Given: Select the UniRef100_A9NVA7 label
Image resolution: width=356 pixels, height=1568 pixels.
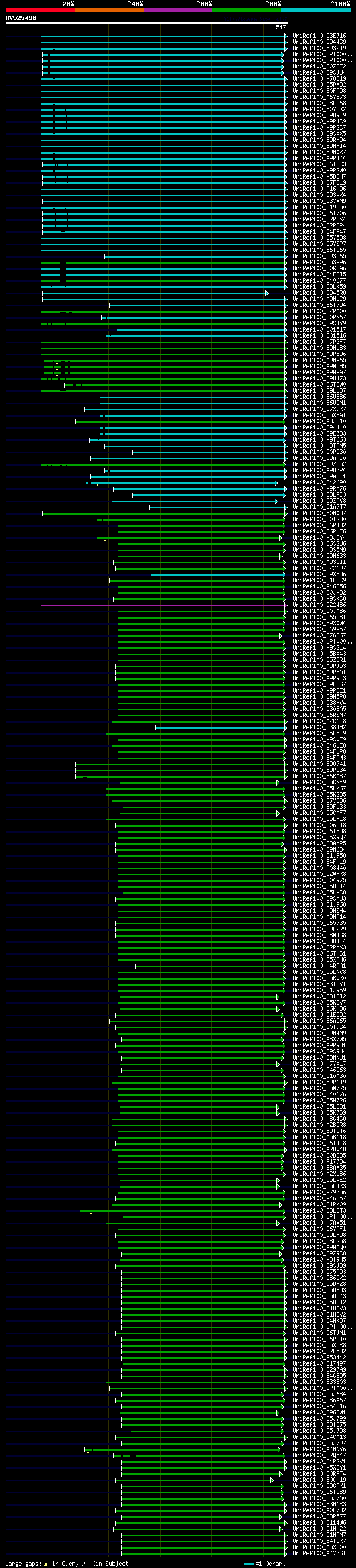Looking at the screenshot, I should pyautogui.click(x=319, y=372).
